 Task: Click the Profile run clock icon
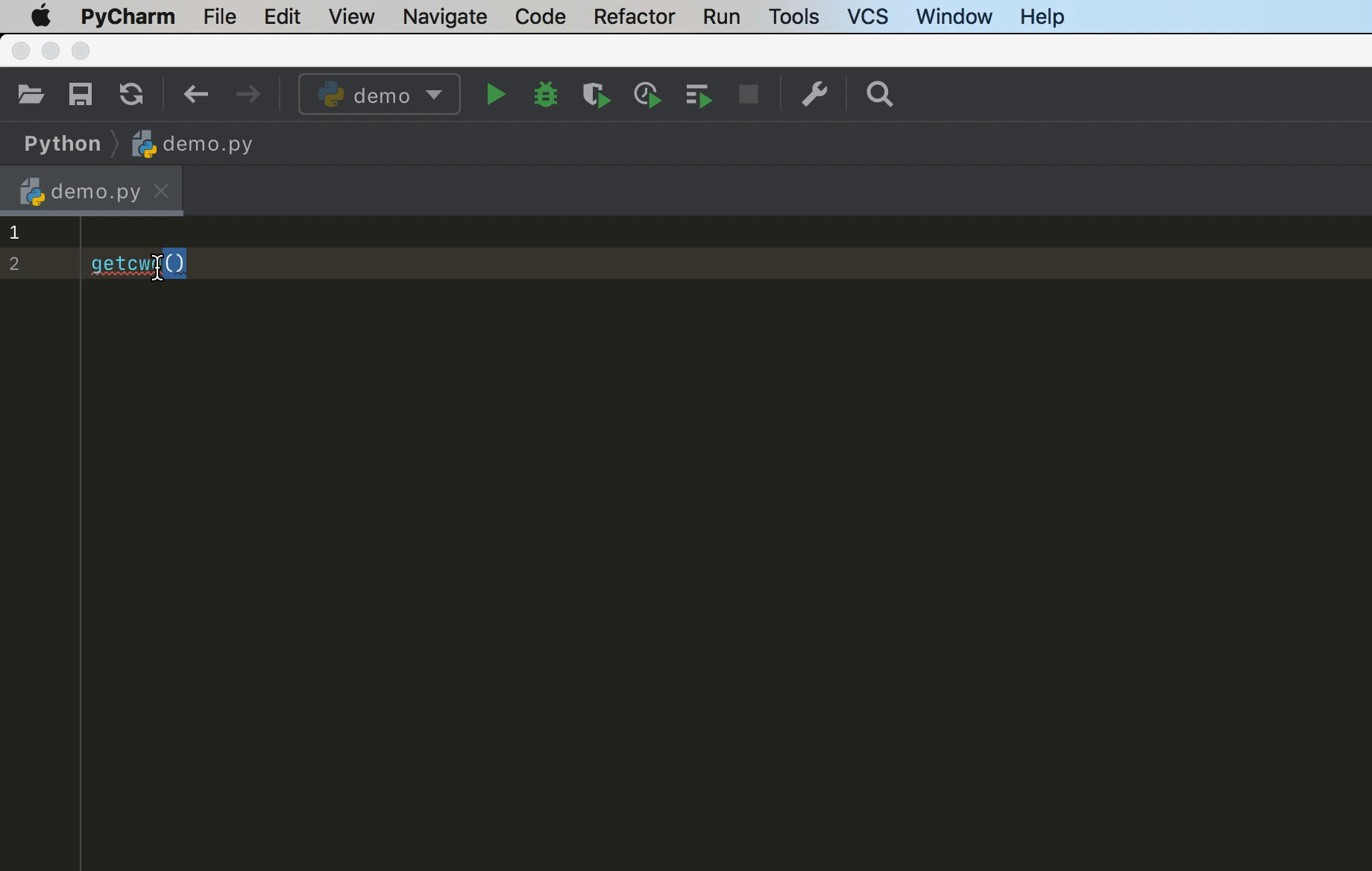pyautogui.click(x=647, y=95)
